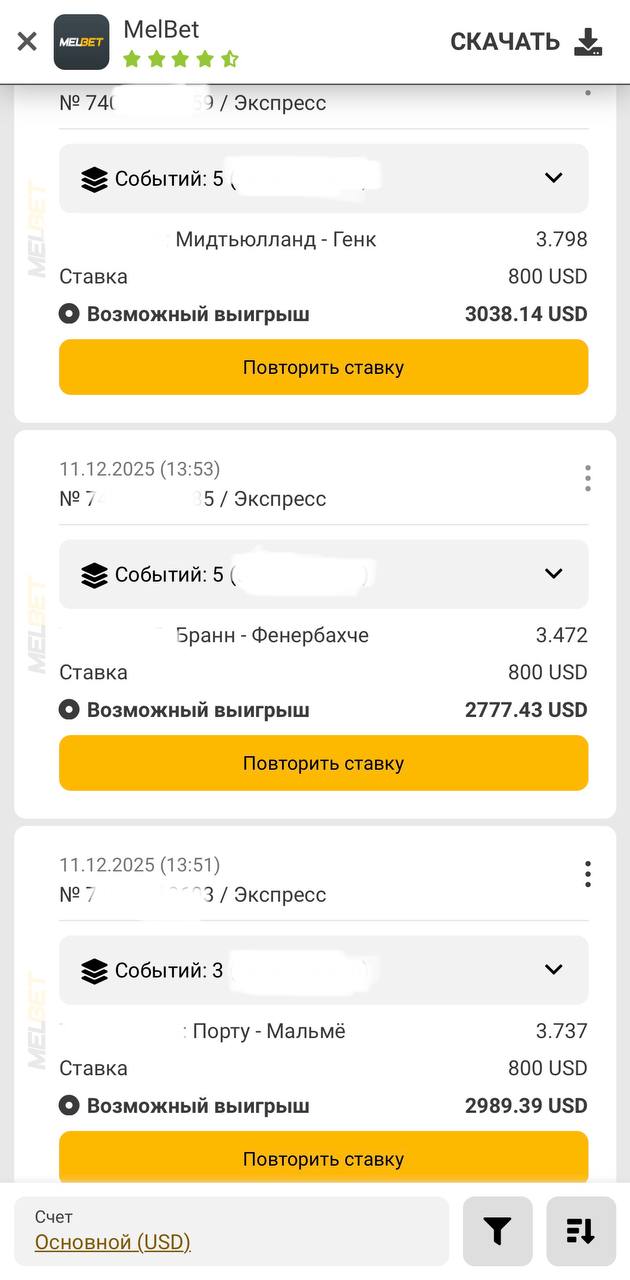Image resolution: width=630 pixels, height=1280 pixels.
Task: Expand events list for Бранн - Фенербахче bet
Action: tap(553, 574)
